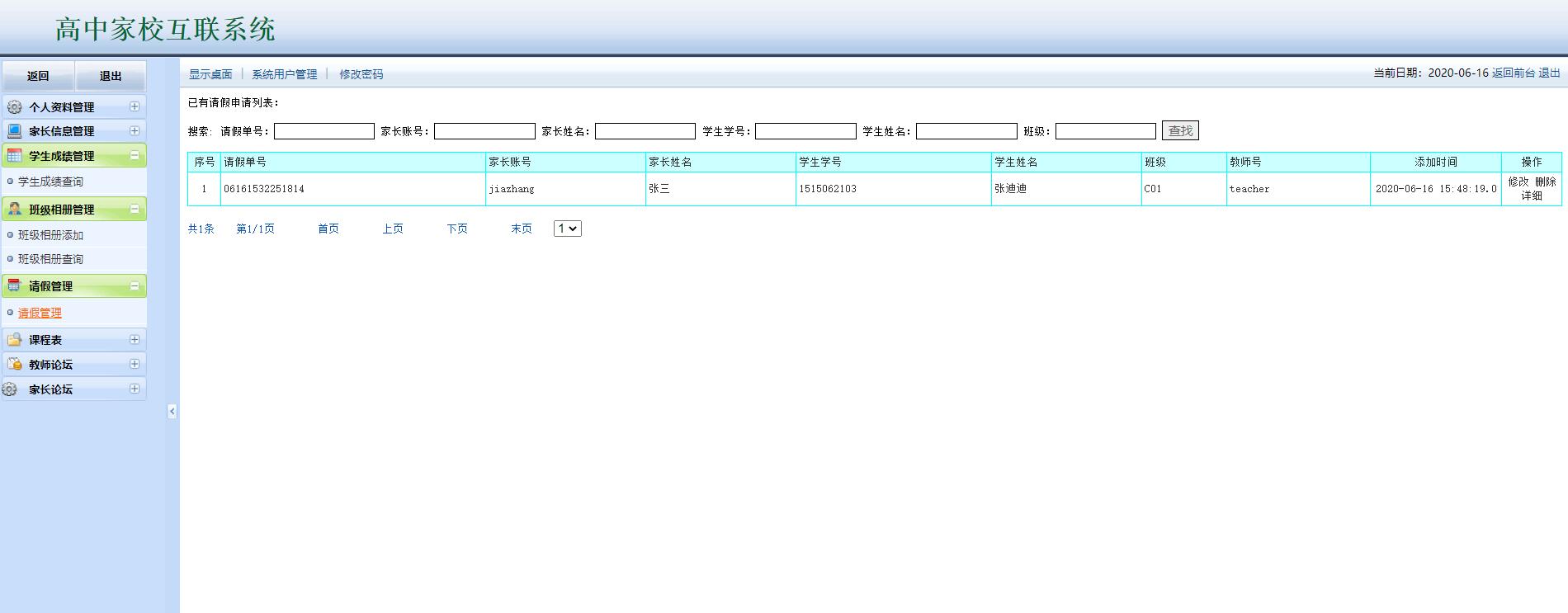Viewport: 1568px width, 613px height.
Task: Expand the 教师论坛 section plus button
Action: [x=135, y=364]
